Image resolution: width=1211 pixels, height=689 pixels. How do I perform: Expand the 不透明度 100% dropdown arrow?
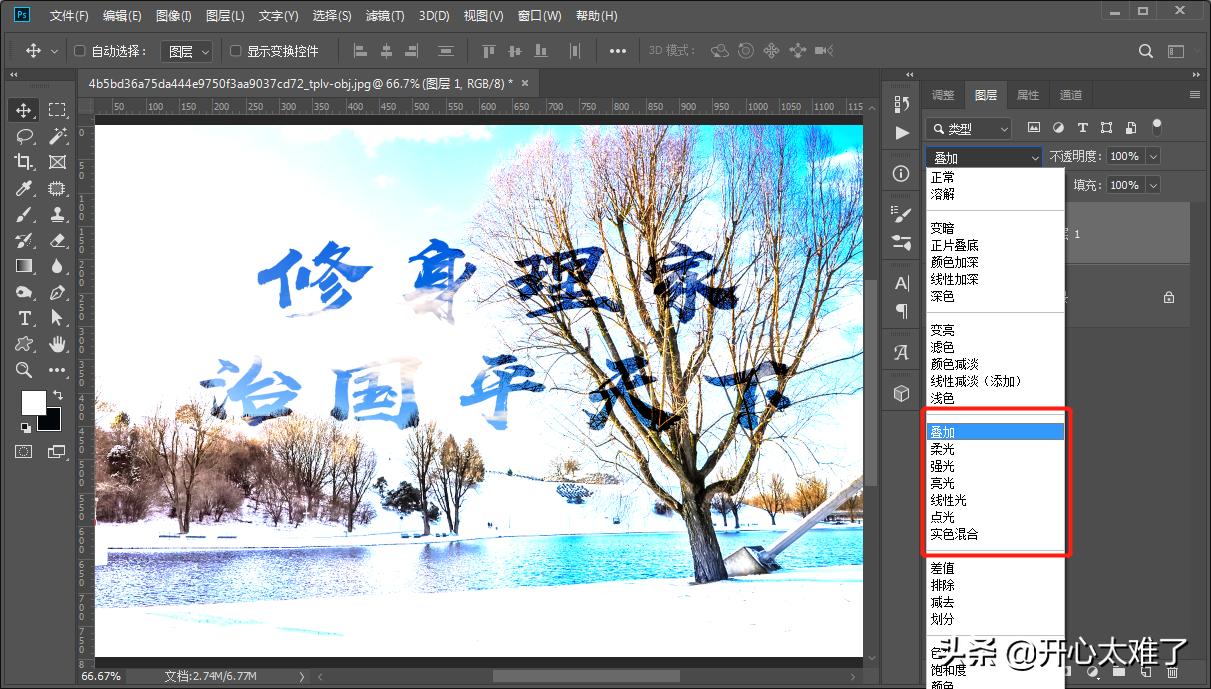pyautogui.click(x=1153, y=156)
